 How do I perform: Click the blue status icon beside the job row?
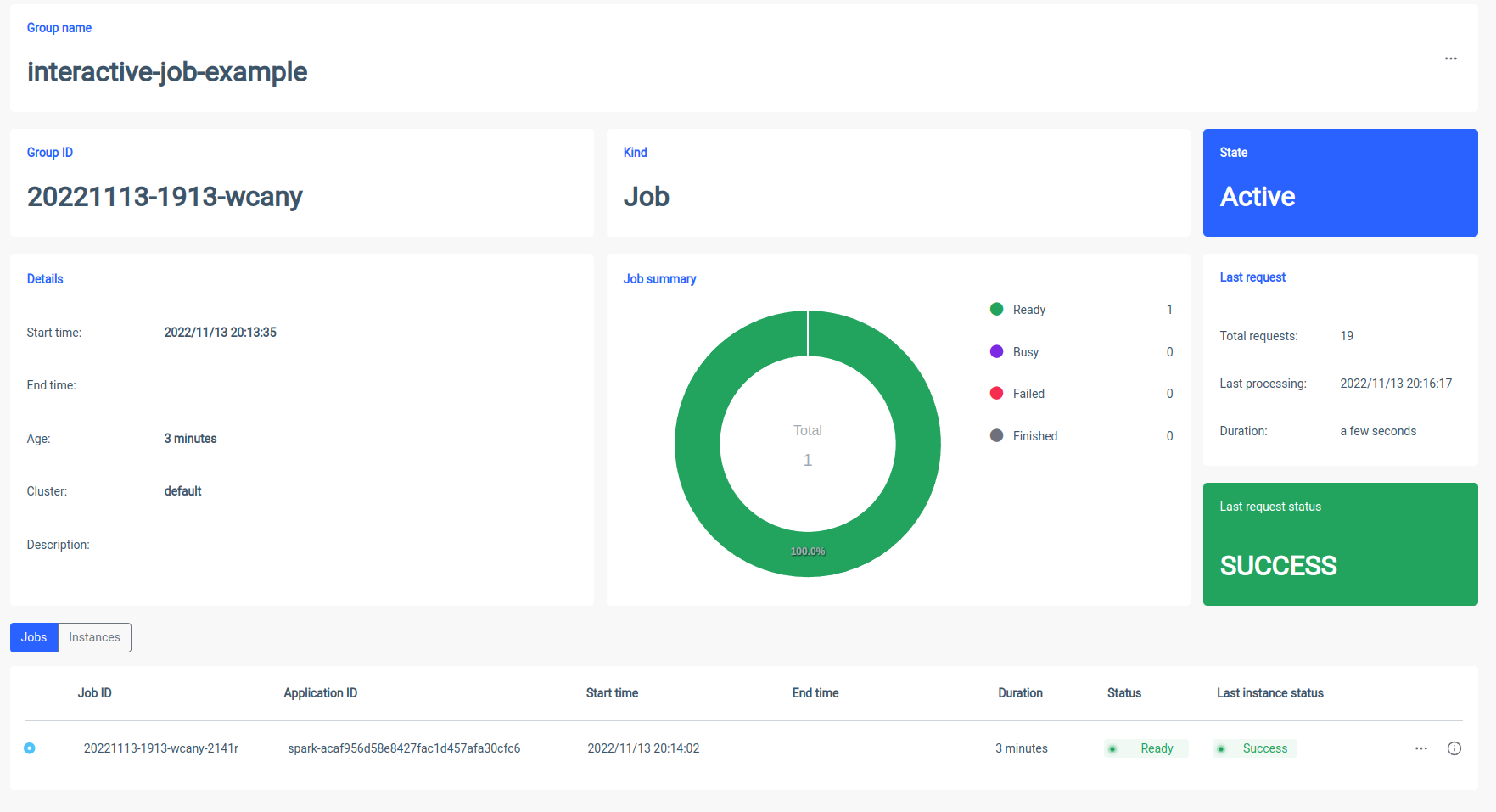point(29,748)
